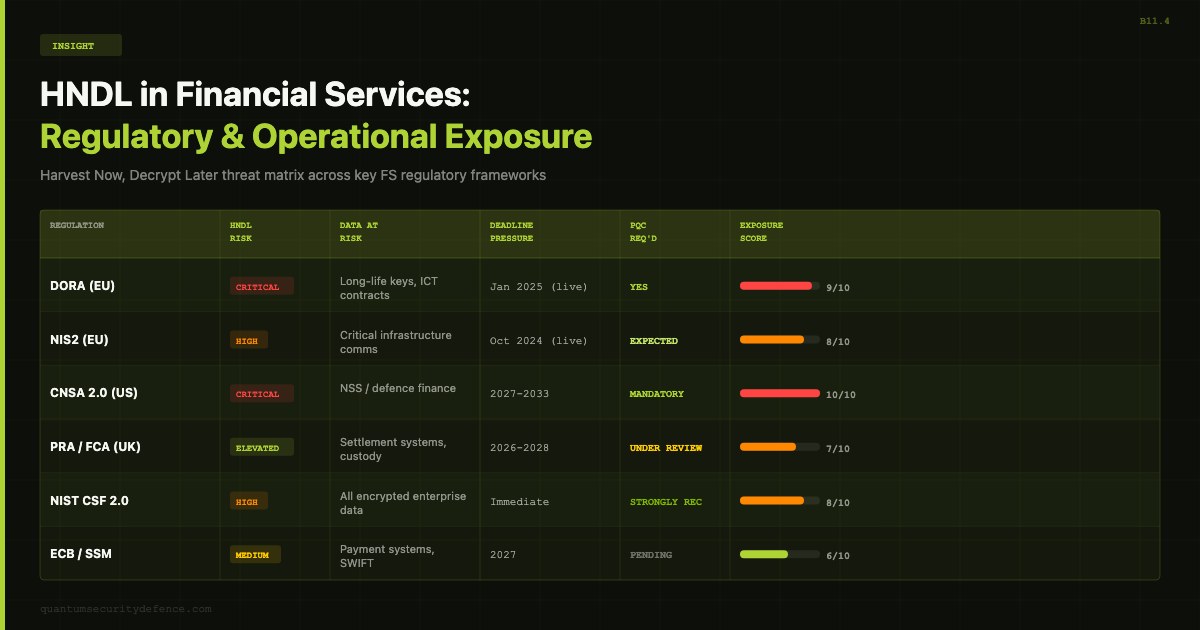Image resolution: width=1200 pixels, height=630 pixels.
Task: Select the HIGH badge for NIST CSF 2.0
Action: [x=249, y=501]
